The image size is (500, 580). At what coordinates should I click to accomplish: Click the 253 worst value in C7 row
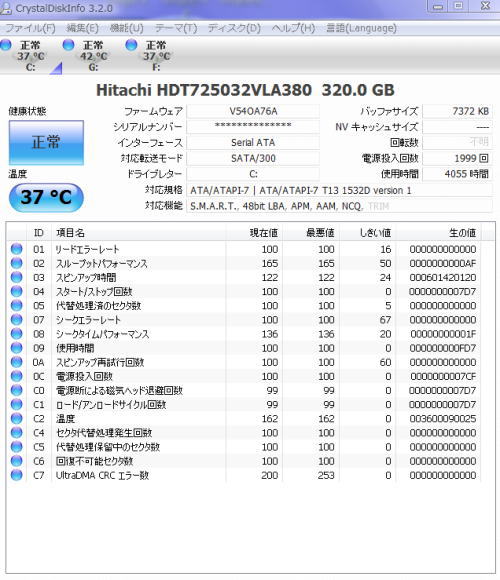click(x=326, y=475)
